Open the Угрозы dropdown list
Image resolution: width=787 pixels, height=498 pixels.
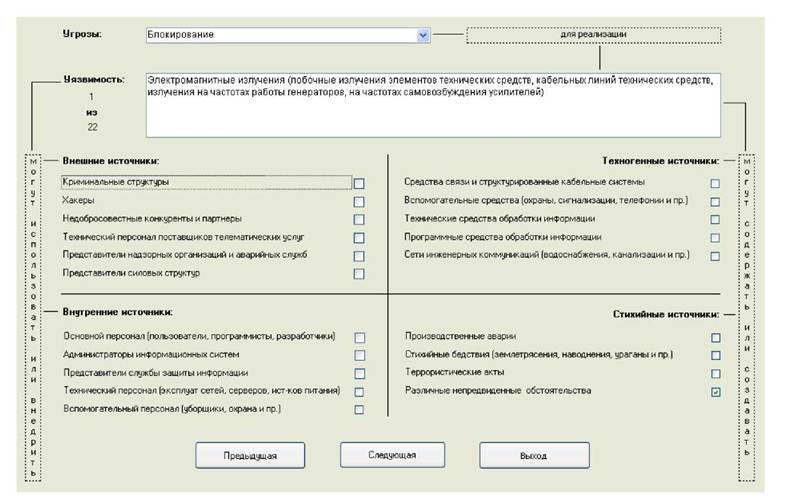[422, 35]
